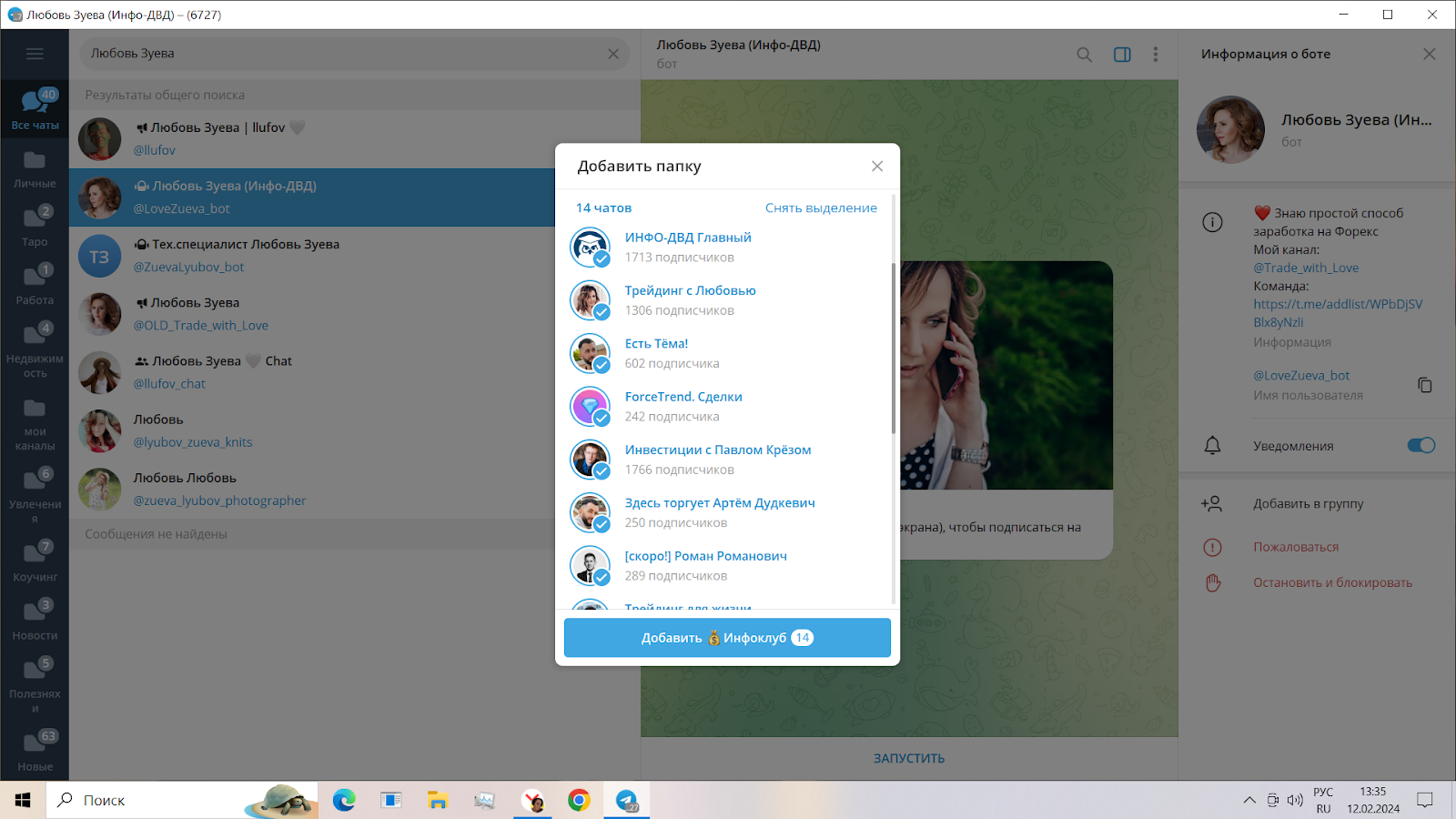The height and width of the screenshot is (819, 1456).
Task: Uncheck Трейдинг с Любовью channel
Action: click(725, 300)
